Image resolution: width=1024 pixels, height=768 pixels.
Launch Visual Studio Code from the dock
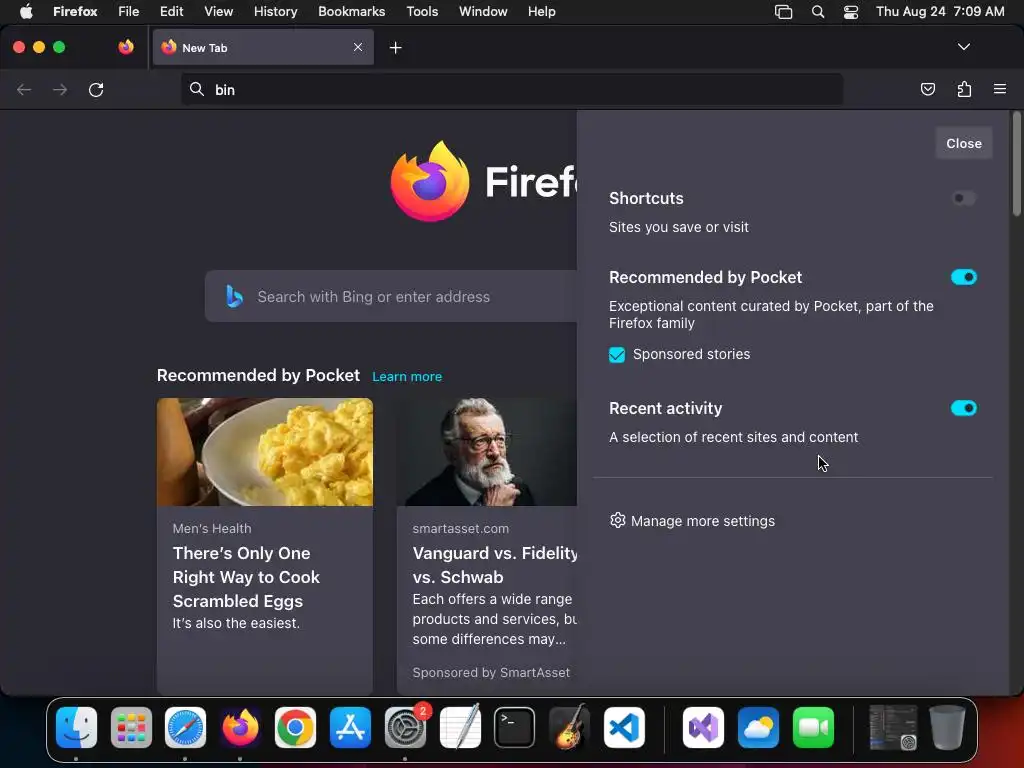tap(624, 727)
